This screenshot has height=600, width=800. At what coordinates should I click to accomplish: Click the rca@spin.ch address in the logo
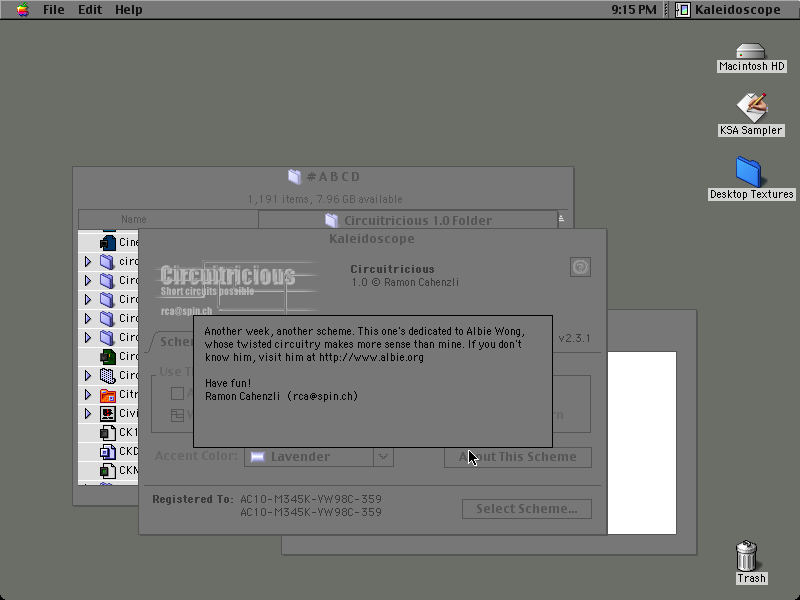pyautogui.click(x=186, y=311)
